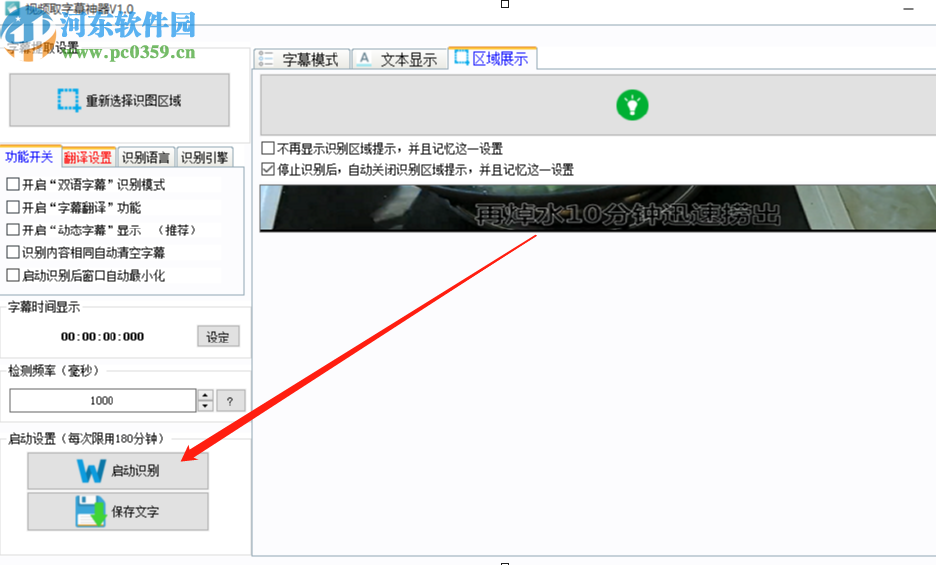Click the green lightbulb hint icon
Viewport: 936px width, 565px height.
tap(632, 105)
